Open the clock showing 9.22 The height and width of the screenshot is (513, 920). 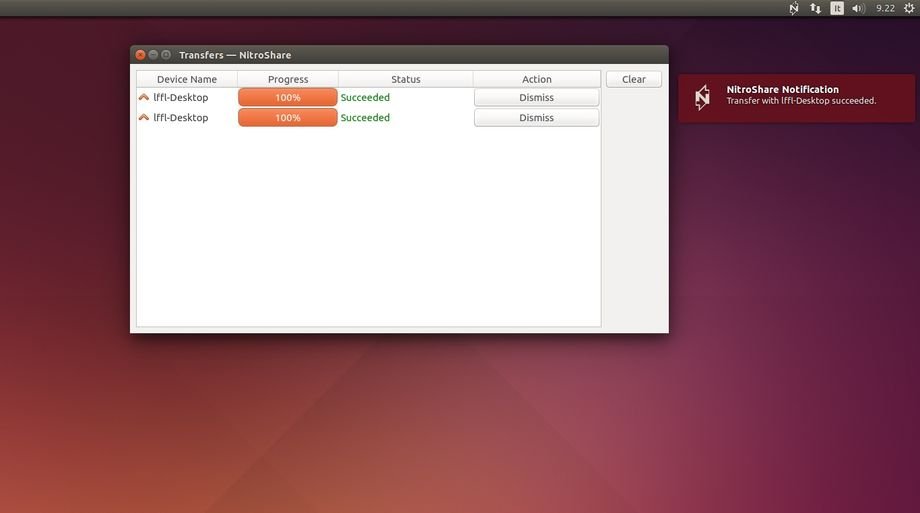pyautogui.click(x=885, y=8)
